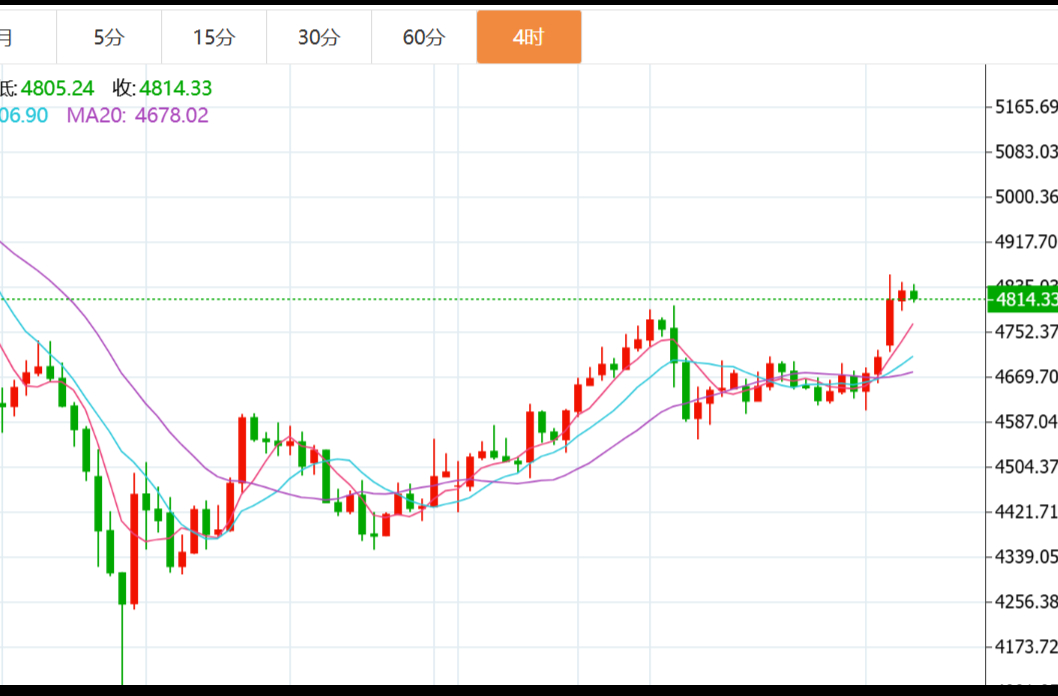The width and height of the screenshot is (1058, 696).
Task: Click the highlighted orange 4时 tab
Action: point(528,38)
